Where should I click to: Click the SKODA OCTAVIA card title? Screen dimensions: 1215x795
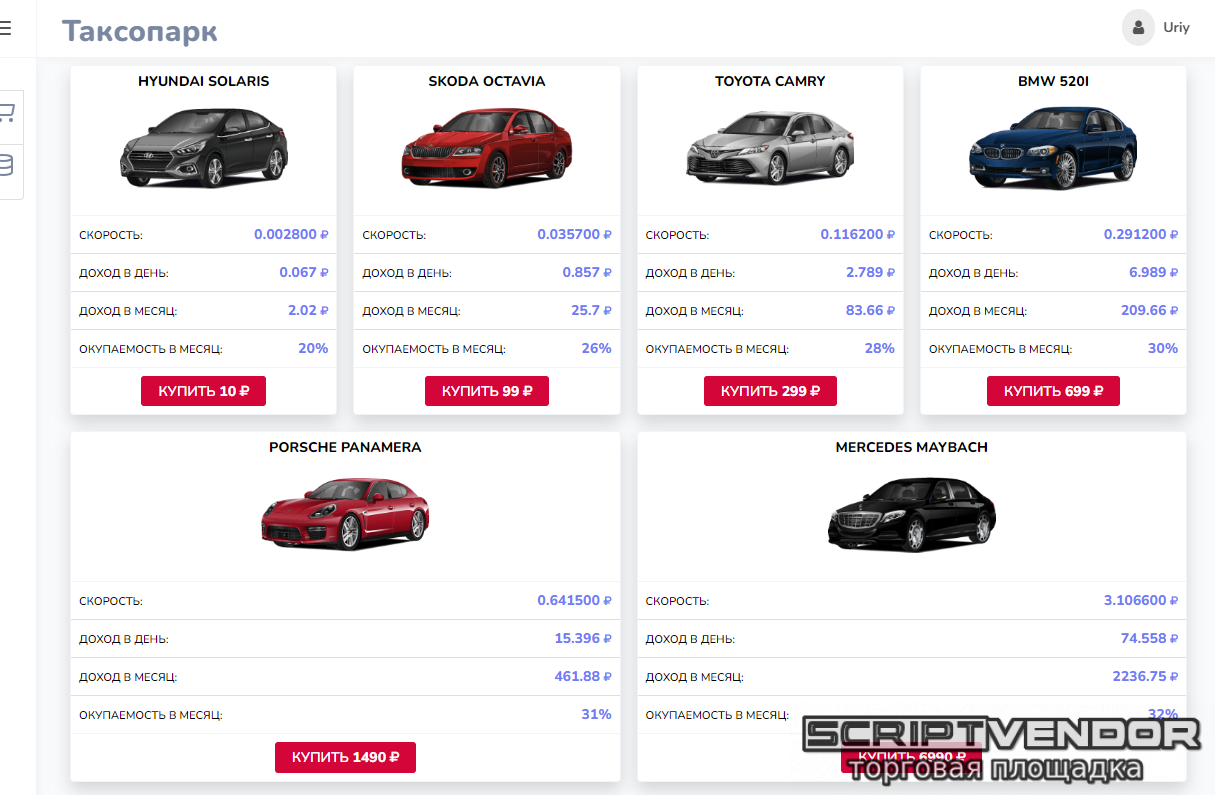(487, 81)
